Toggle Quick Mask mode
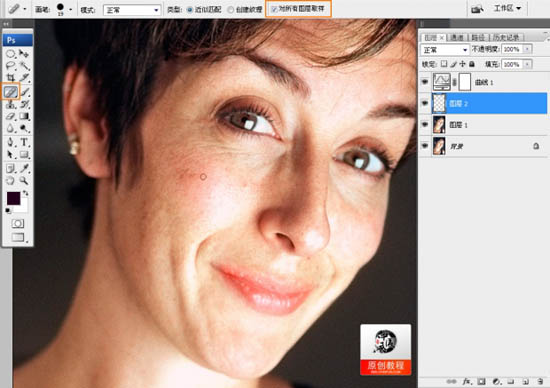The width and height of the screenshot is (550, 388). point(18,223)
